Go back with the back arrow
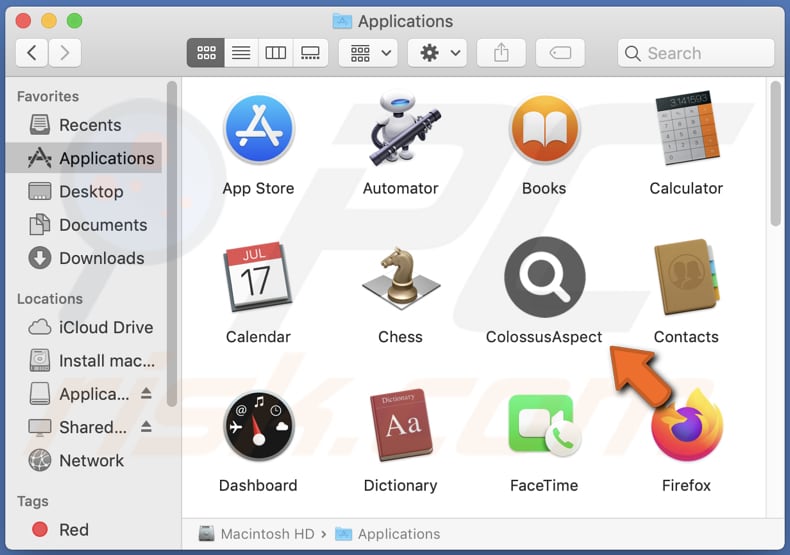The height and width of the screenshot is (555, 790). pyautogui.click(x=32, y=53)
